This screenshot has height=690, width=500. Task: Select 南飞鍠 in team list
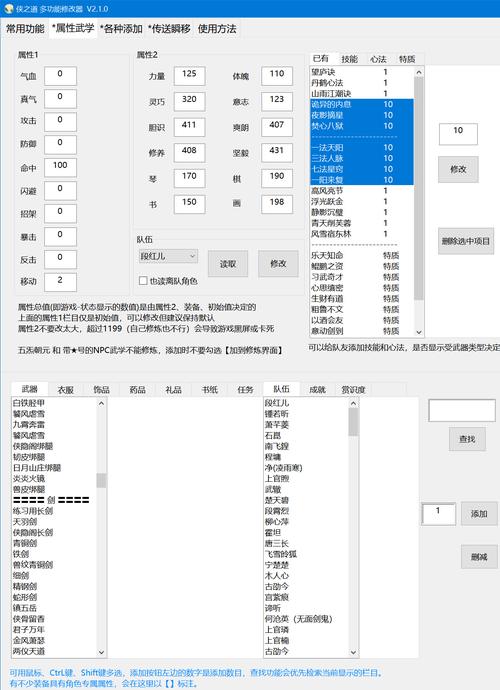(x=306, y=446)
